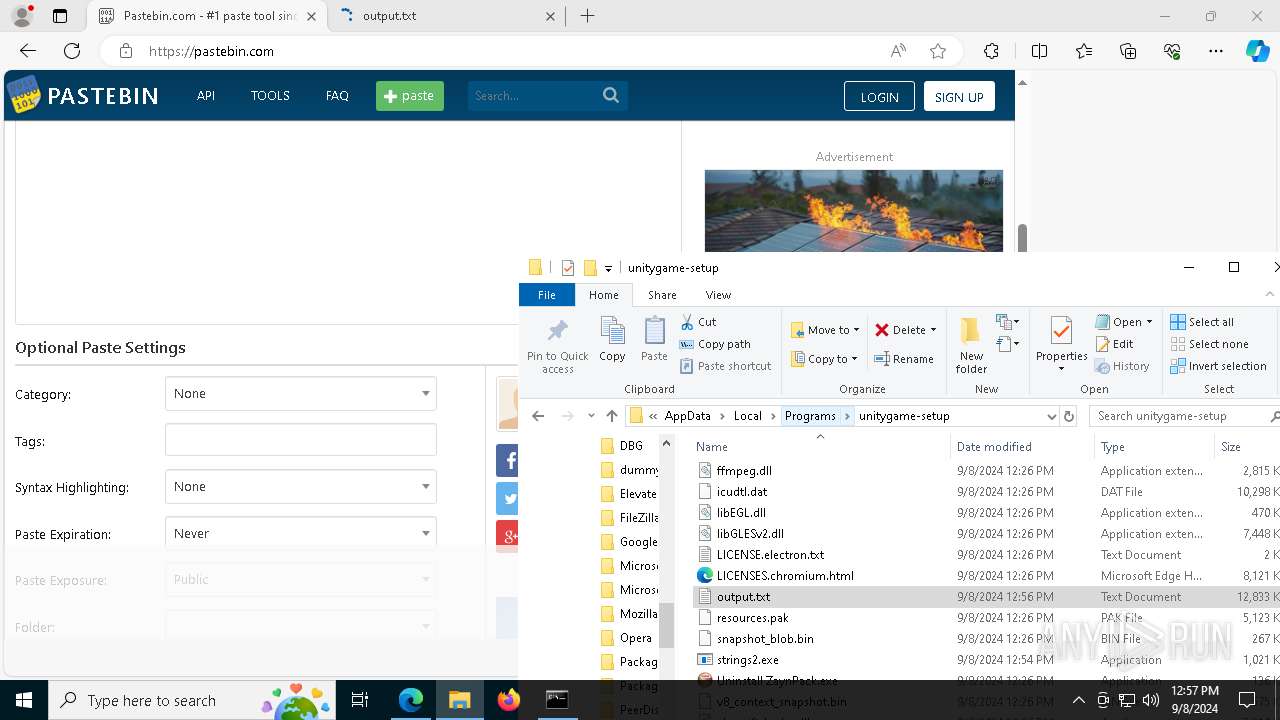Select the strings2.exe file
1280x720 pixels.
click(747, 660)
